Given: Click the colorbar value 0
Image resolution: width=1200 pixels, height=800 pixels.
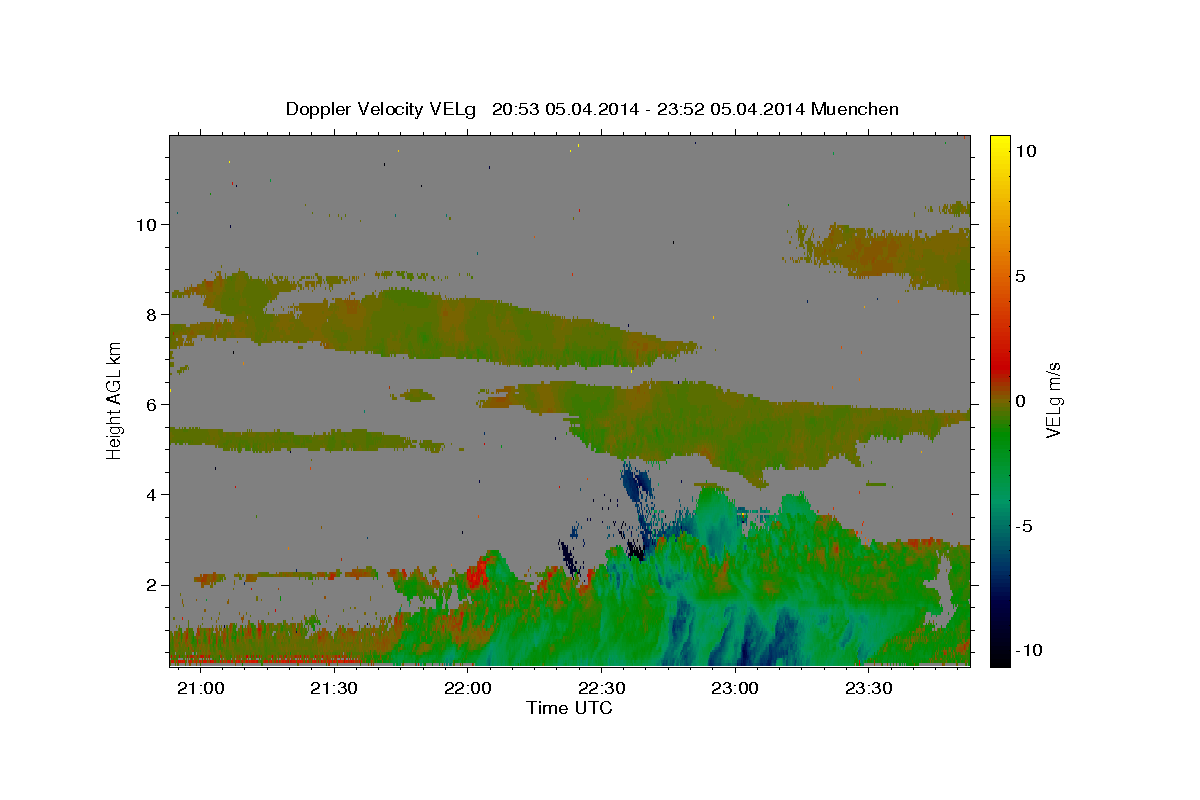Looking at the screenshot, I should point(1020,401).
